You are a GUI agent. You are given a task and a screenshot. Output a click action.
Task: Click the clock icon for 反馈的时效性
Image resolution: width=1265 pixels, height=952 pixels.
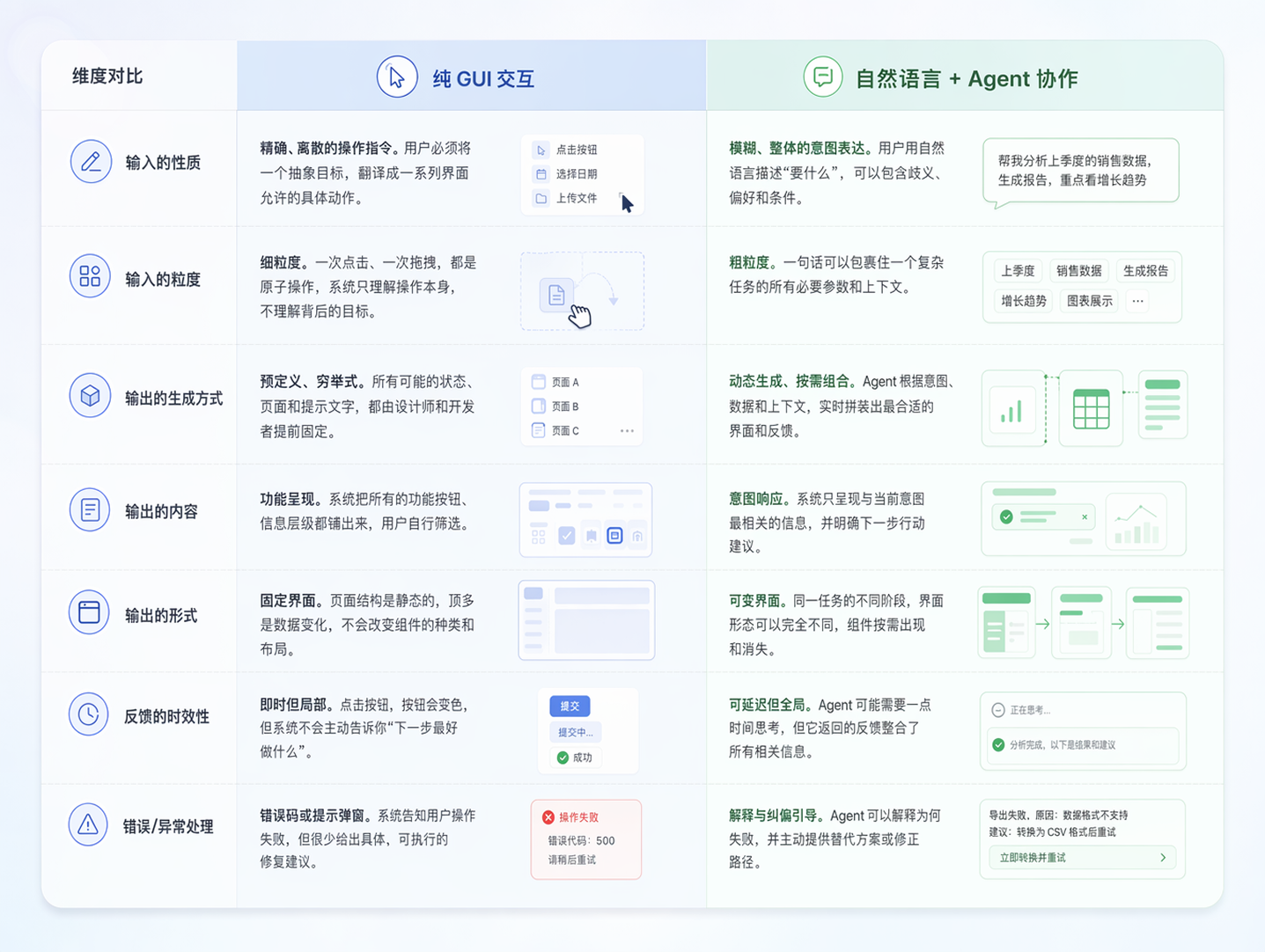[x=88, y=714]
